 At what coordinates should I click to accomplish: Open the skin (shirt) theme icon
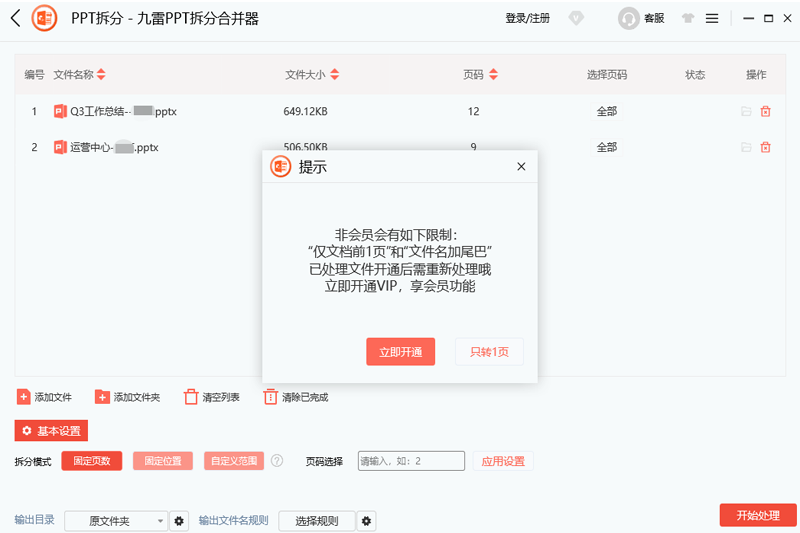coord(688,18)
